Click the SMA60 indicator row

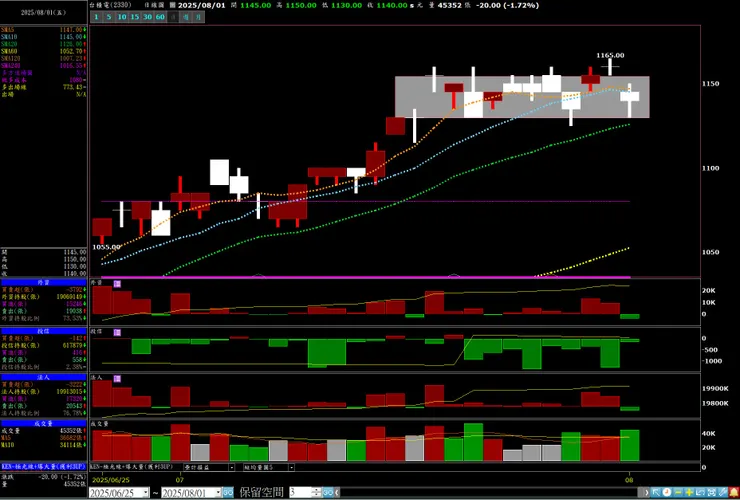coord(43,51)
